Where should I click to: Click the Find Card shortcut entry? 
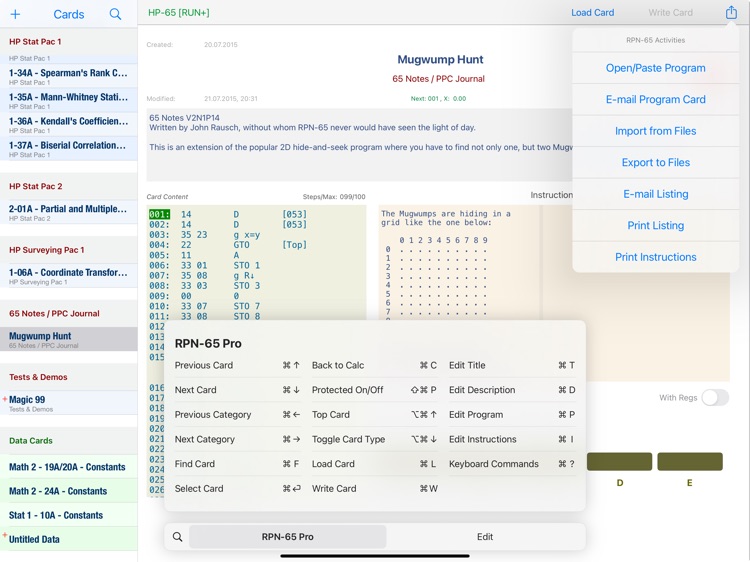pos(237,464)
